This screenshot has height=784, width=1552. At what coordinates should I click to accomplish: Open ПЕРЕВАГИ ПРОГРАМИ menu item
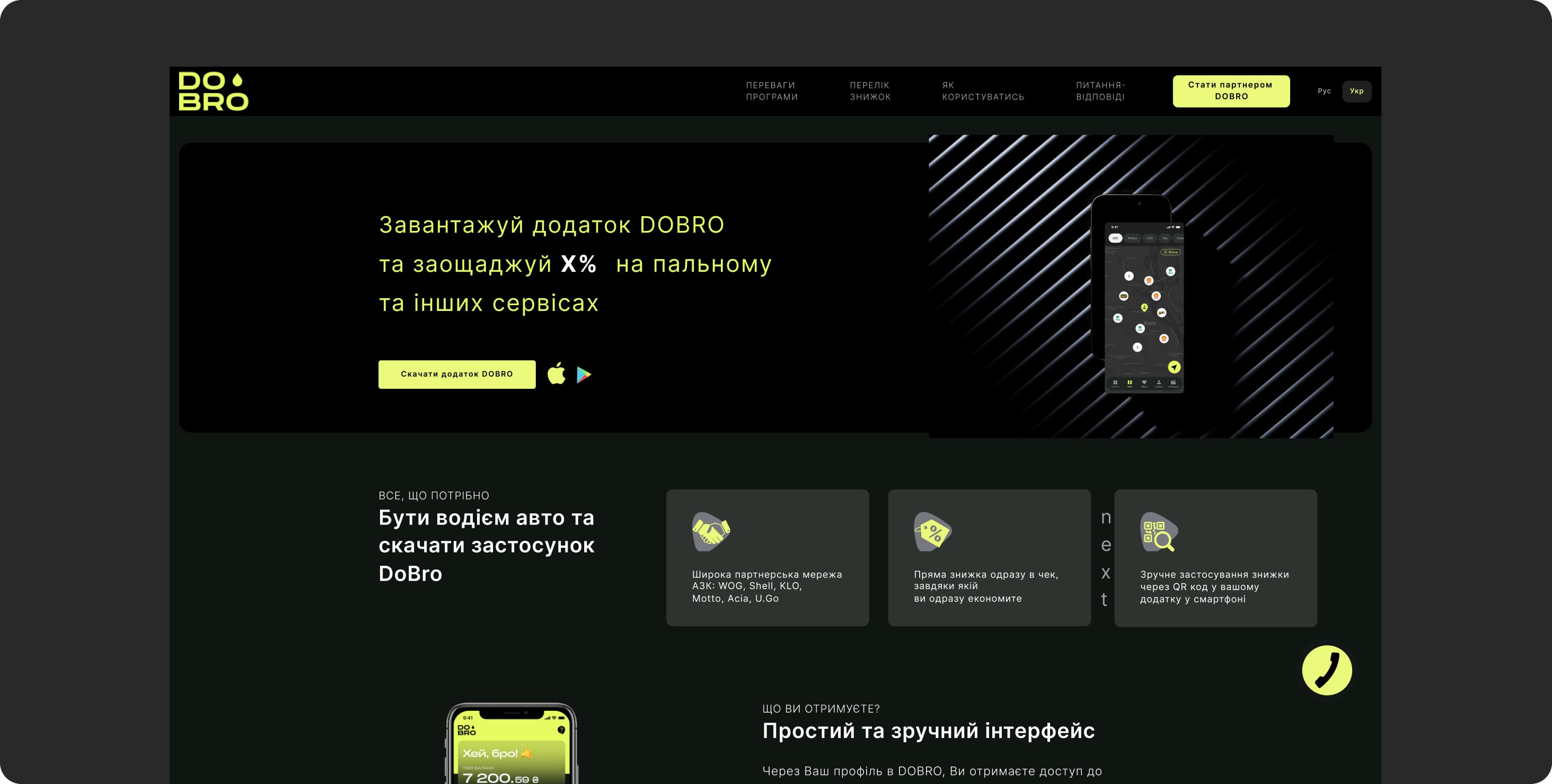(x=771, y=91)
